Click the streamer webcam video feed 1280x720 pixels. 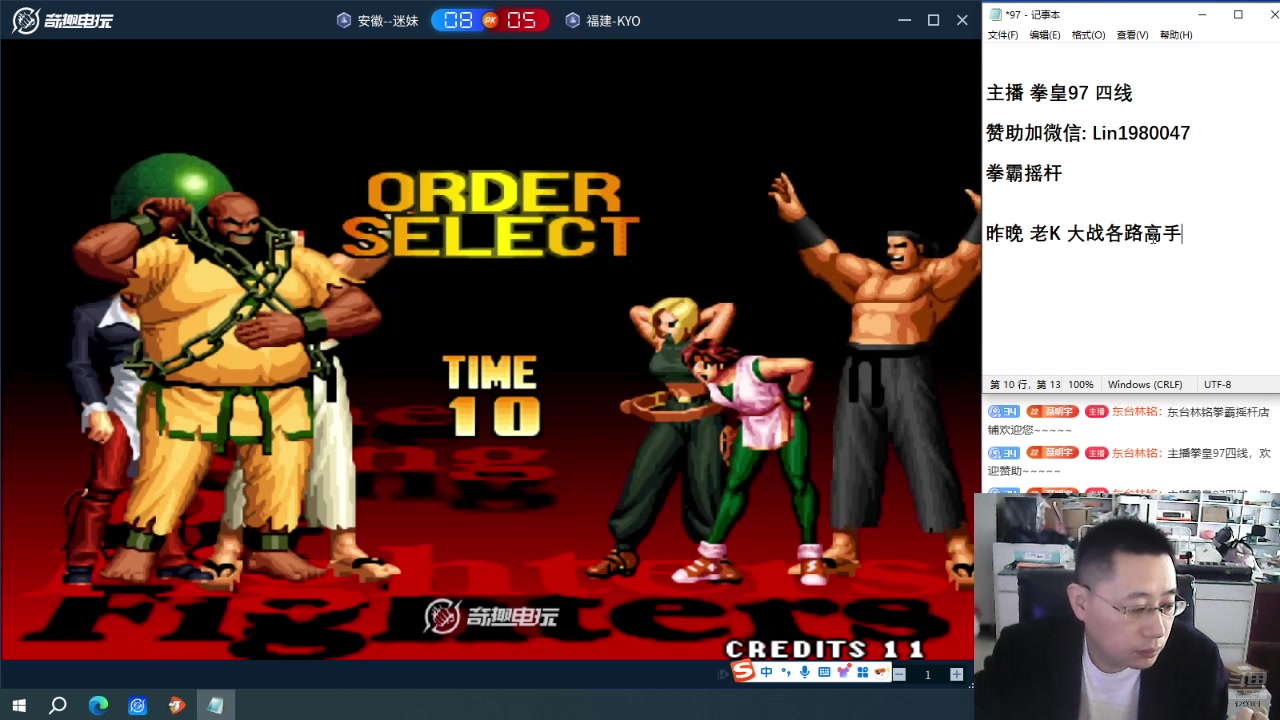click(1127, 606)
